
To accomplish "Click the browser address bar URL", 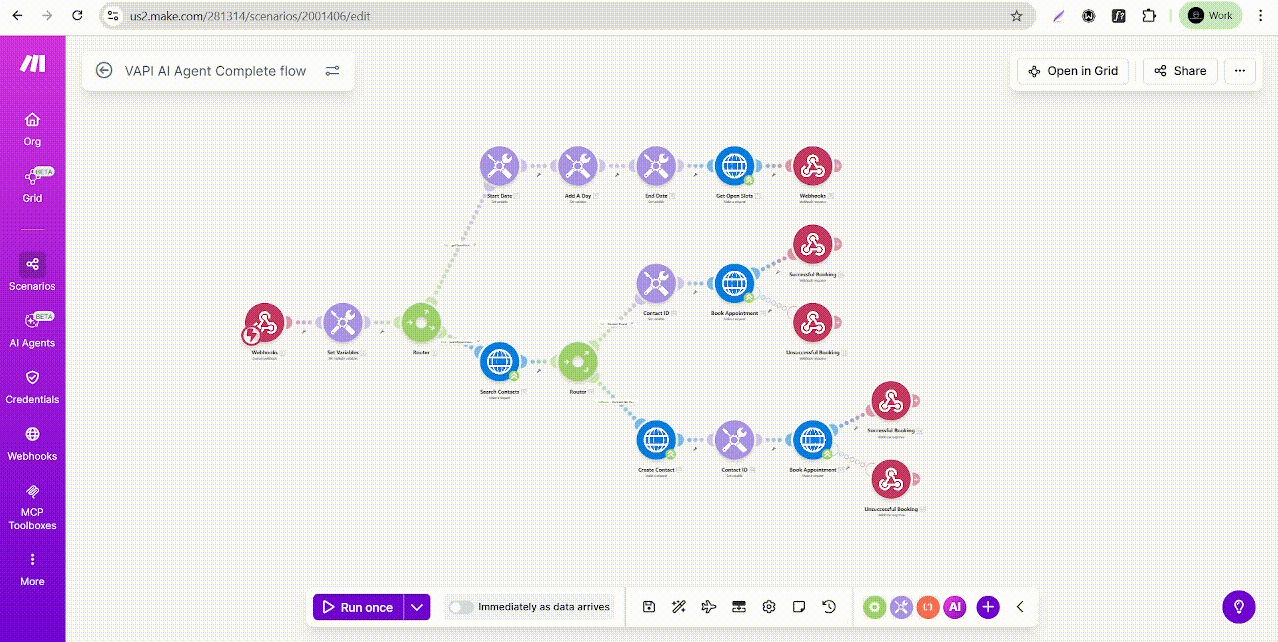I will [x=251, y=16].
